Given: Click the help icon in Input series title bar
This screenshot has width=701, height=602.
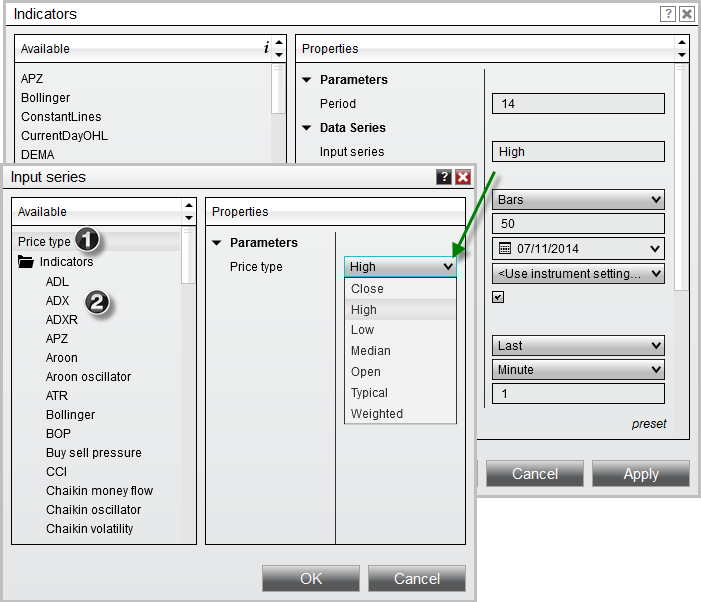Looking at the screenshot, I should (444, 177).
